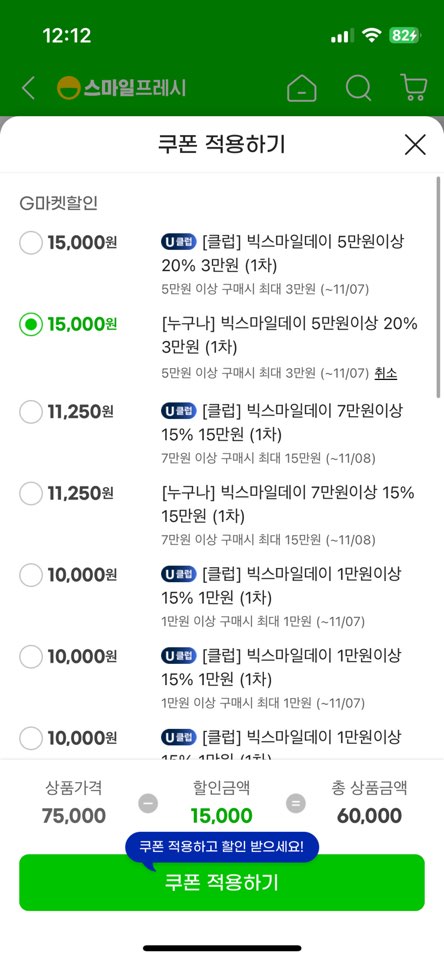This screenshot has height=961, width=444.
Task: Open the shopping cart icon
Action: click(413, 88)
